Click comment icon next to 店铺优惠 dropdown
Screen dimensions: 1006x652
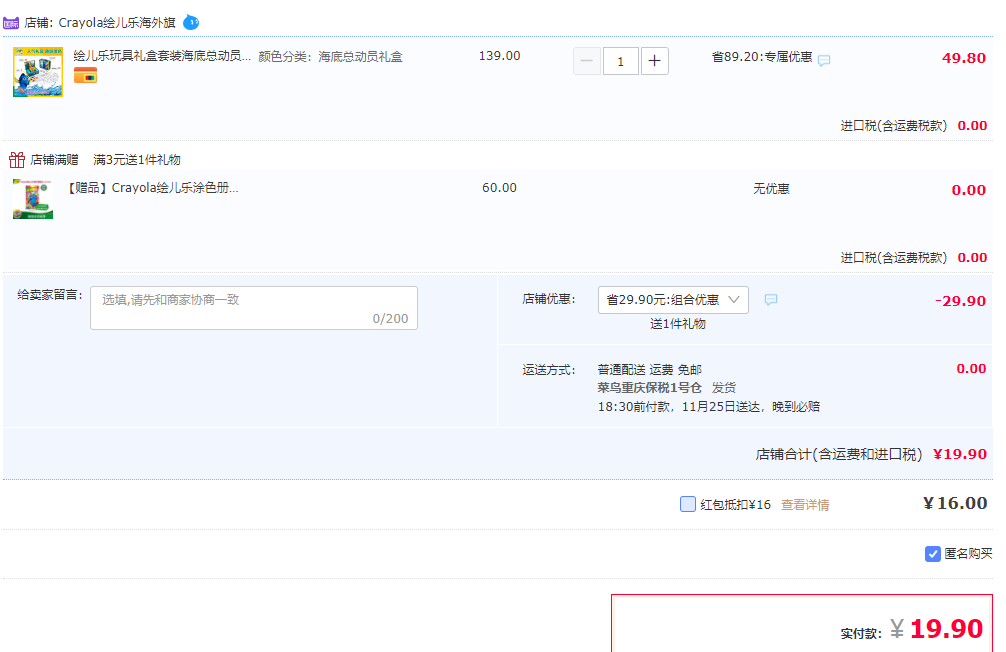coord(771,300)
